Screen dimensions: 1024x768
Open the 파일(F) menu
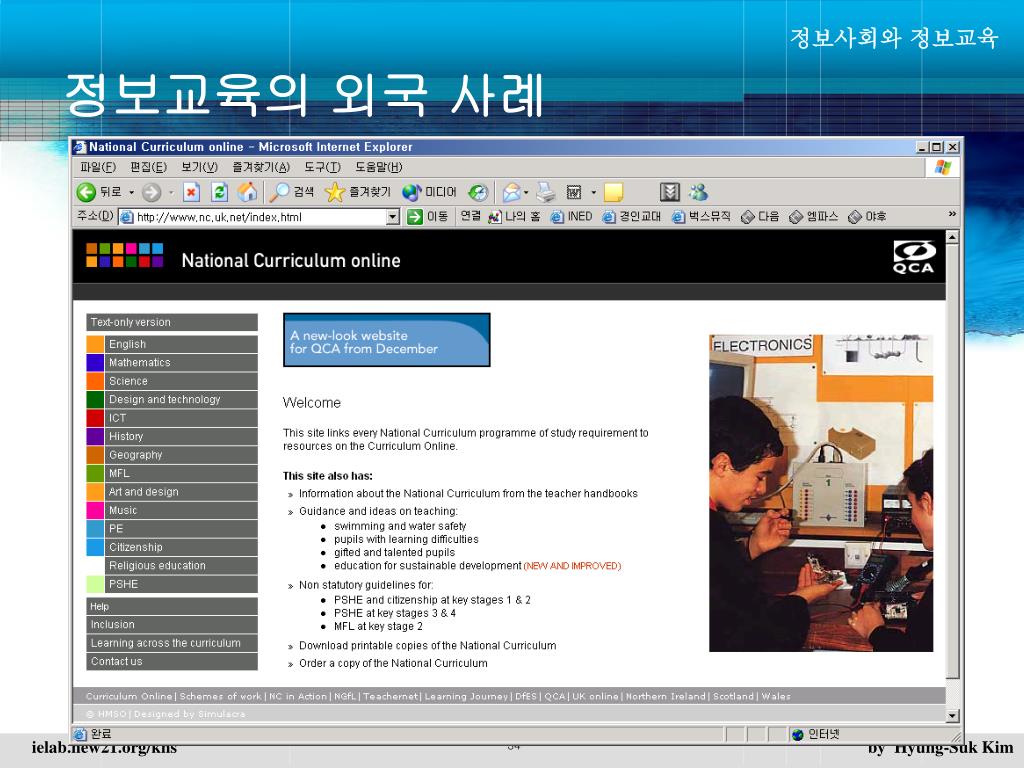click(x=98, y=167)
